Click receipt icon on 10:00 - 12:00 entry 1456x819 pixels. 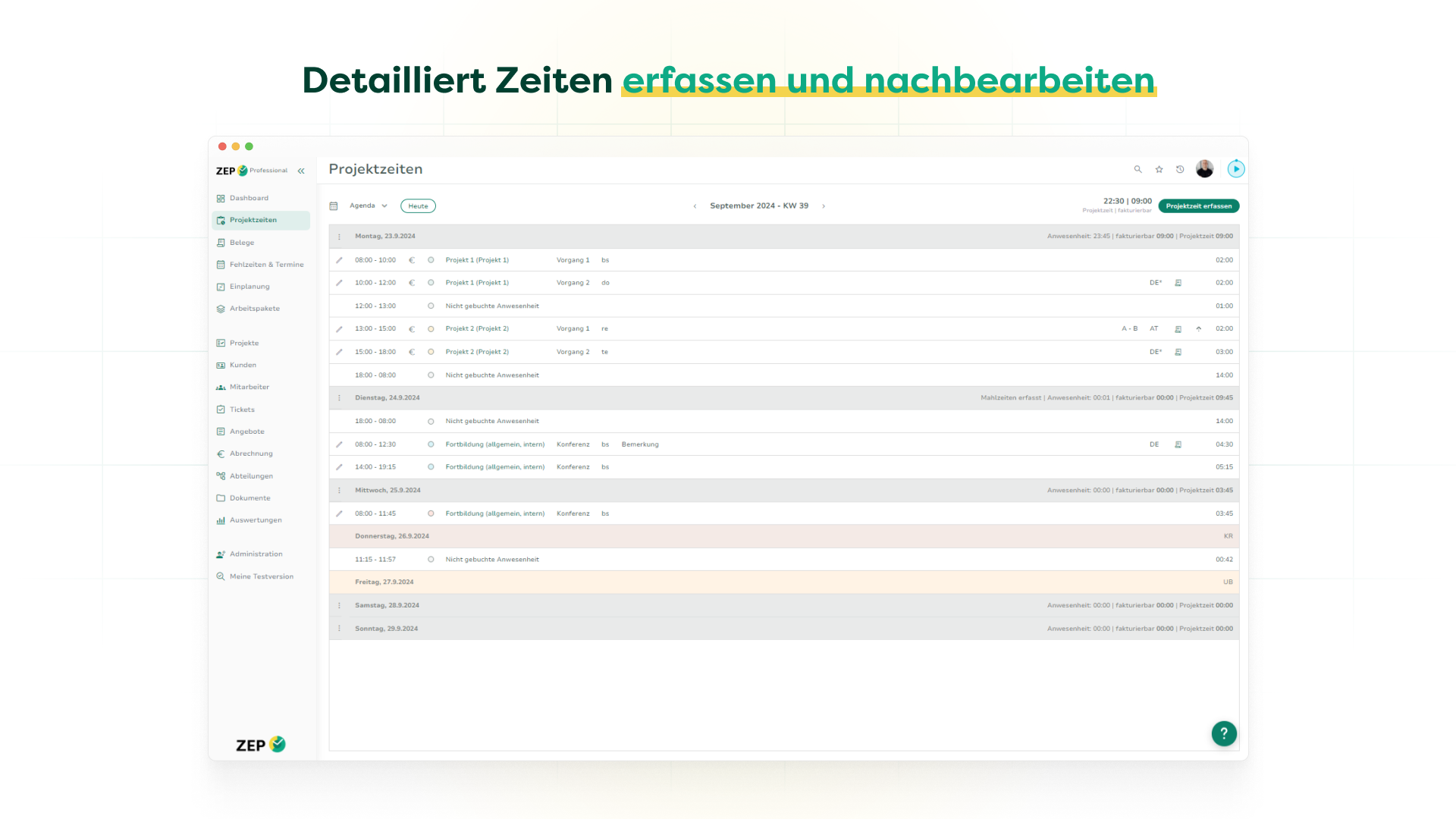point(1178,283)
